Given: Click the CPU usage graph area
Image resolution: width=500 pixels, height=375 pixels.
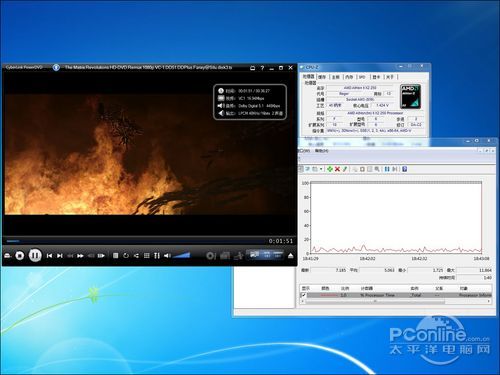Looking at the screenshot, I should (396, 218).
